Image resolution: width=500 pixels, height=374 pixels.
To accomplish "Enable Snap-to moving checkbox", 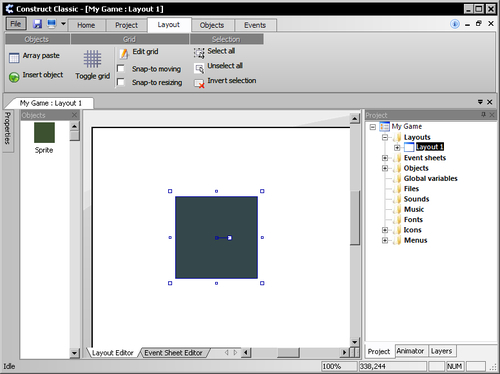I will coord(121,68).
